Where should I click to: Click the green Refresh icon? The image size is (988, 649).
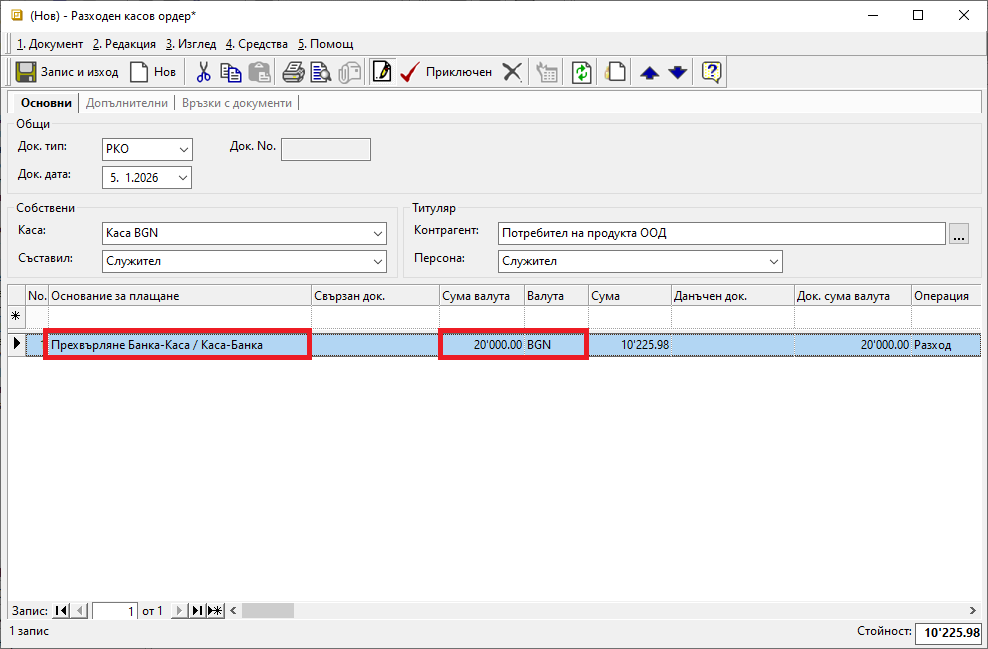(x=582, y=72)
